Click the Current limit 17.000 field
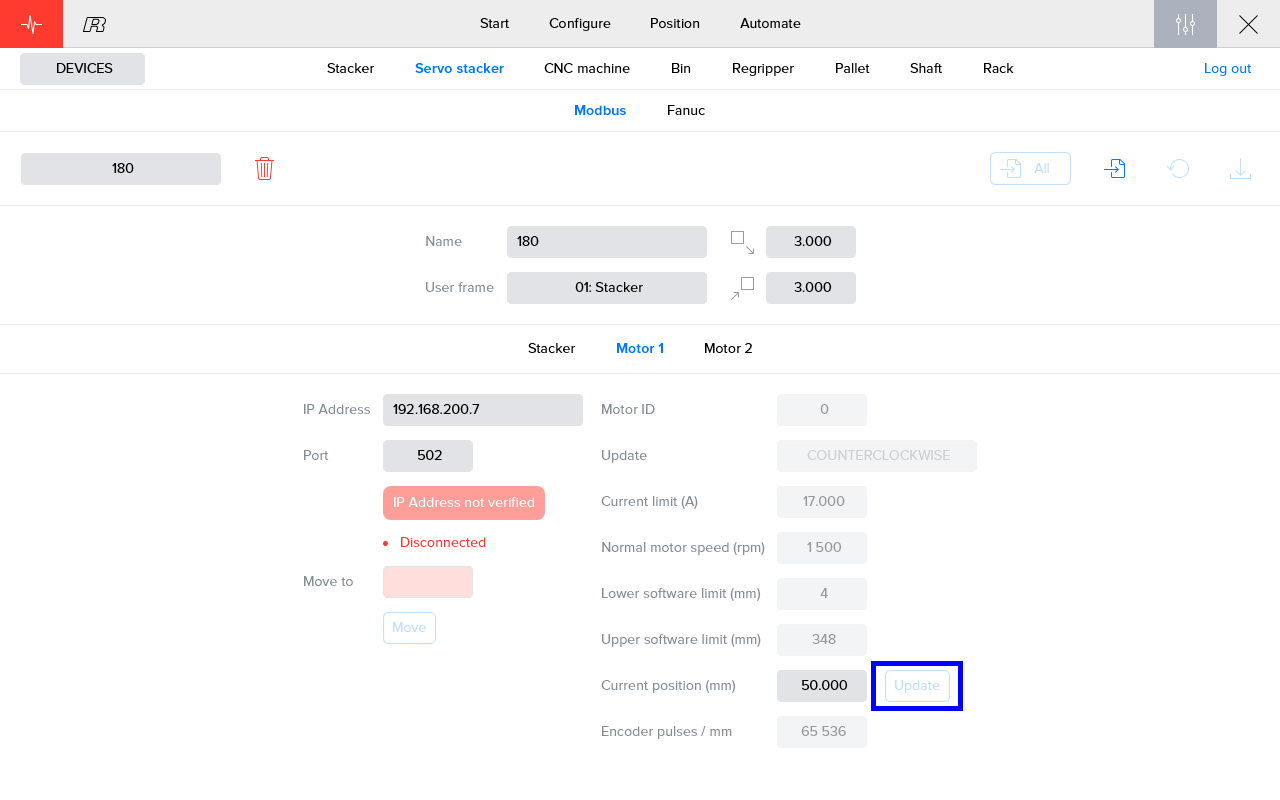Image resolution: width=1280 pixels, height=800 pixels. pyautogui.click(x=822, y=502)
